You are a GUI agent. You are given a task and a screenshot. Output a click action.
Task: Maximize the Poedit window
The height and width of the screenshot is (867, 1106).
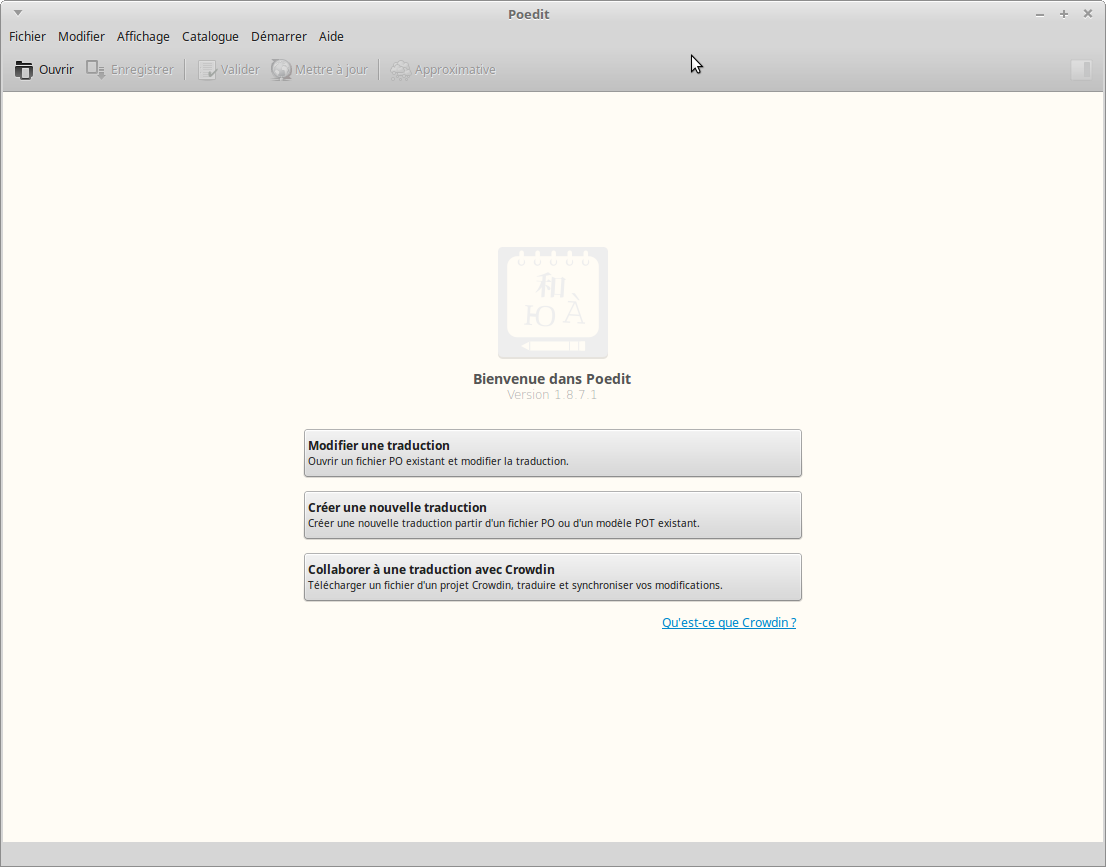coord(1064,14)
